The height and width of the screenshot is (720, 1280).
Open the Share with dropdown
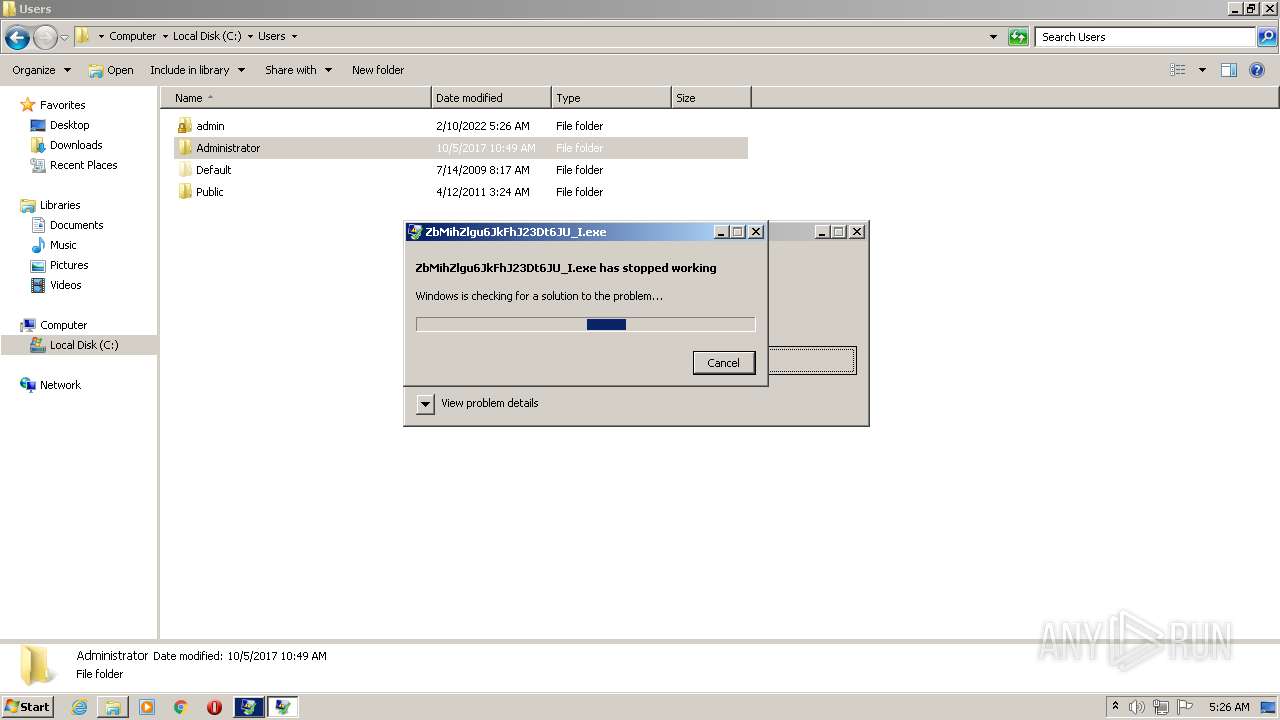tap(298, 70)
